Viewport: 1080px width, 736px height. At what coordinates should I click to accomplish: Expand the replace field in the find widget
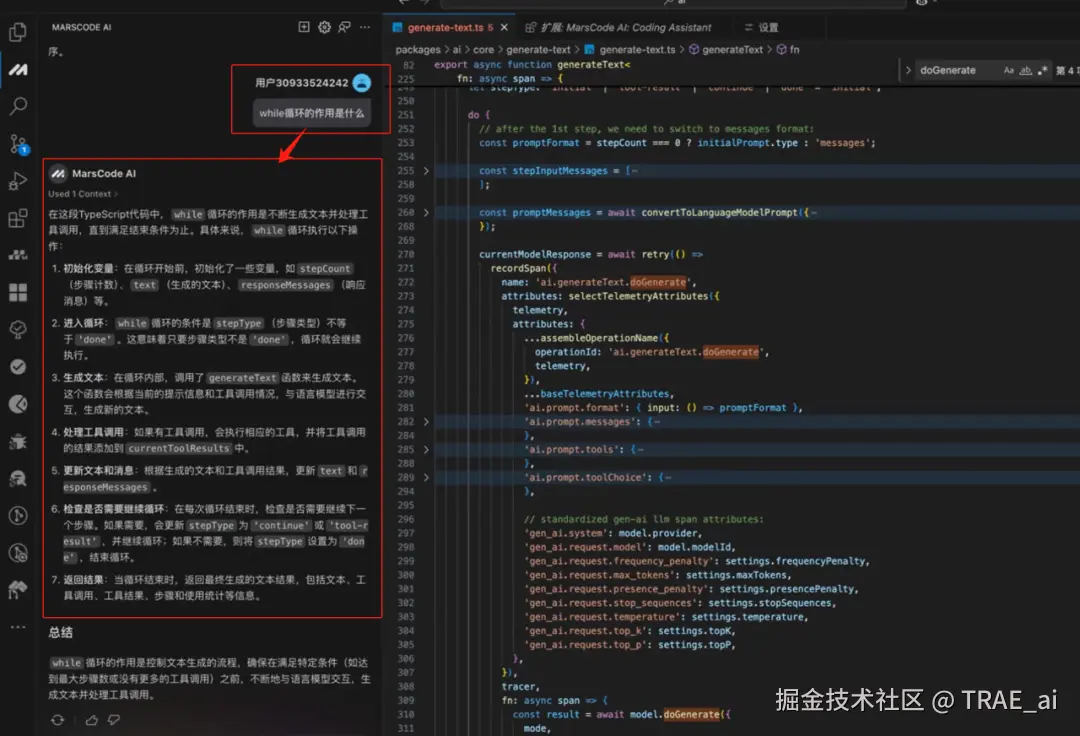click(908, 70)
